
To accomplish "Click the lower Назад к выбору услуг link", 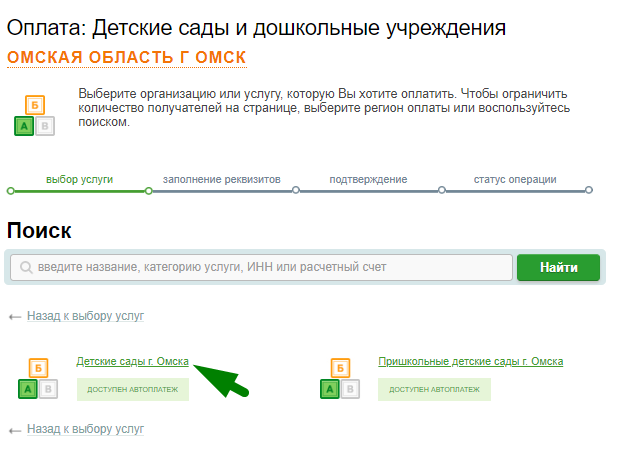I will (x=85, y=429).
